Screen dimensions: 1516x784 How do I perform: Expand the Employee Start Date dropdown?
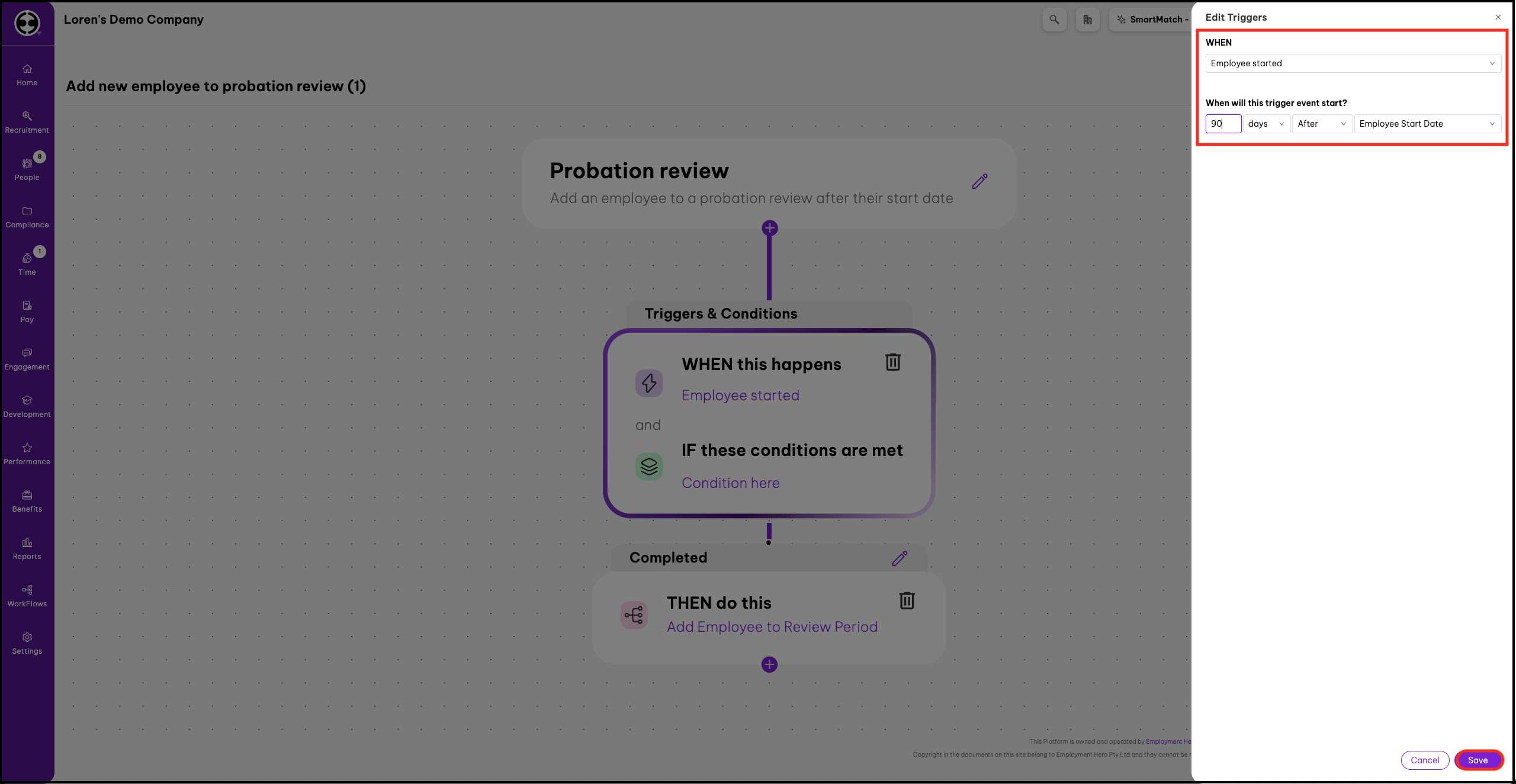[1427, 124]
